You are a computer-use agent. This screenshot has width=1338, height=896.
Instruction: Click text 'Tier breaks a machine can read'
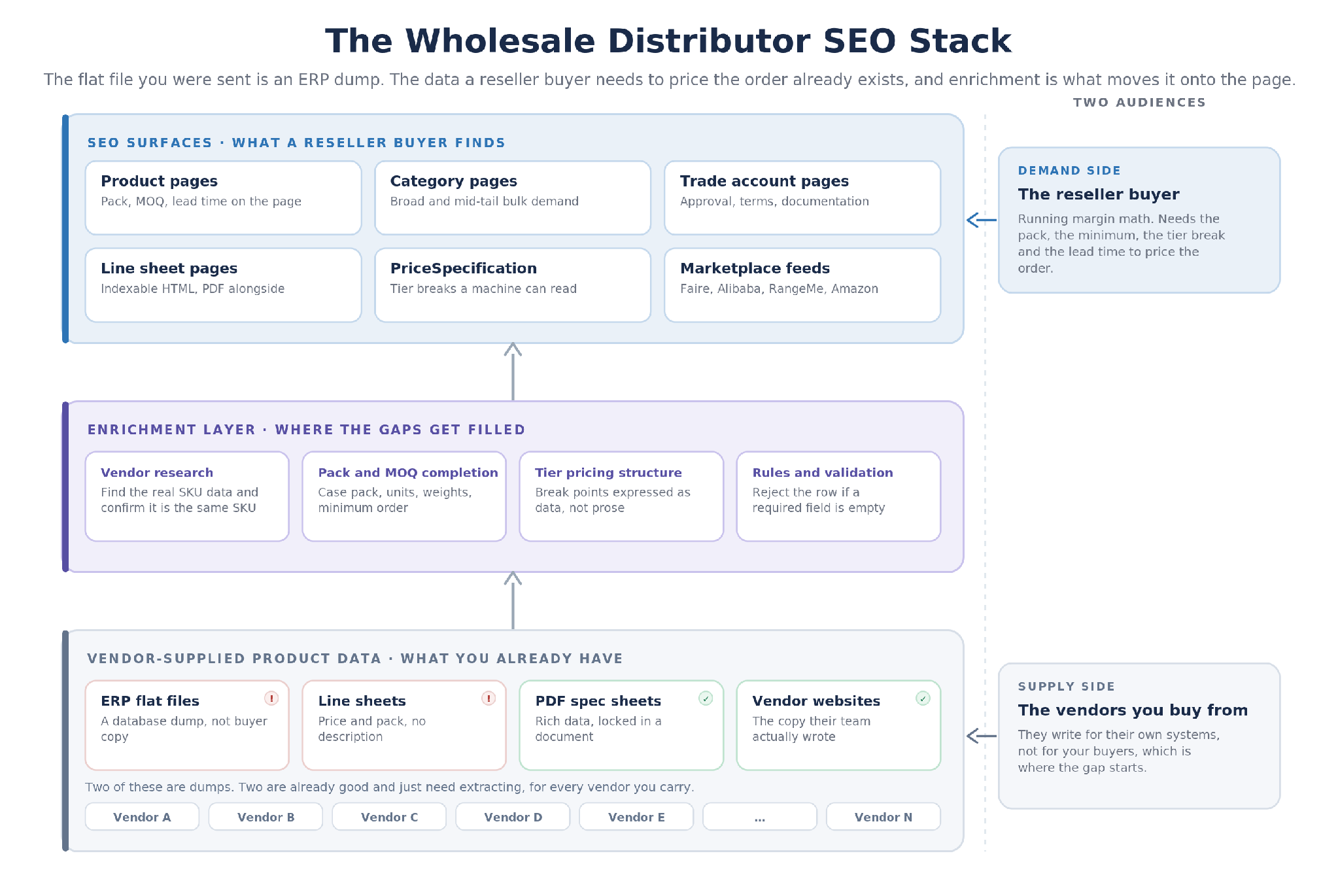483,289
